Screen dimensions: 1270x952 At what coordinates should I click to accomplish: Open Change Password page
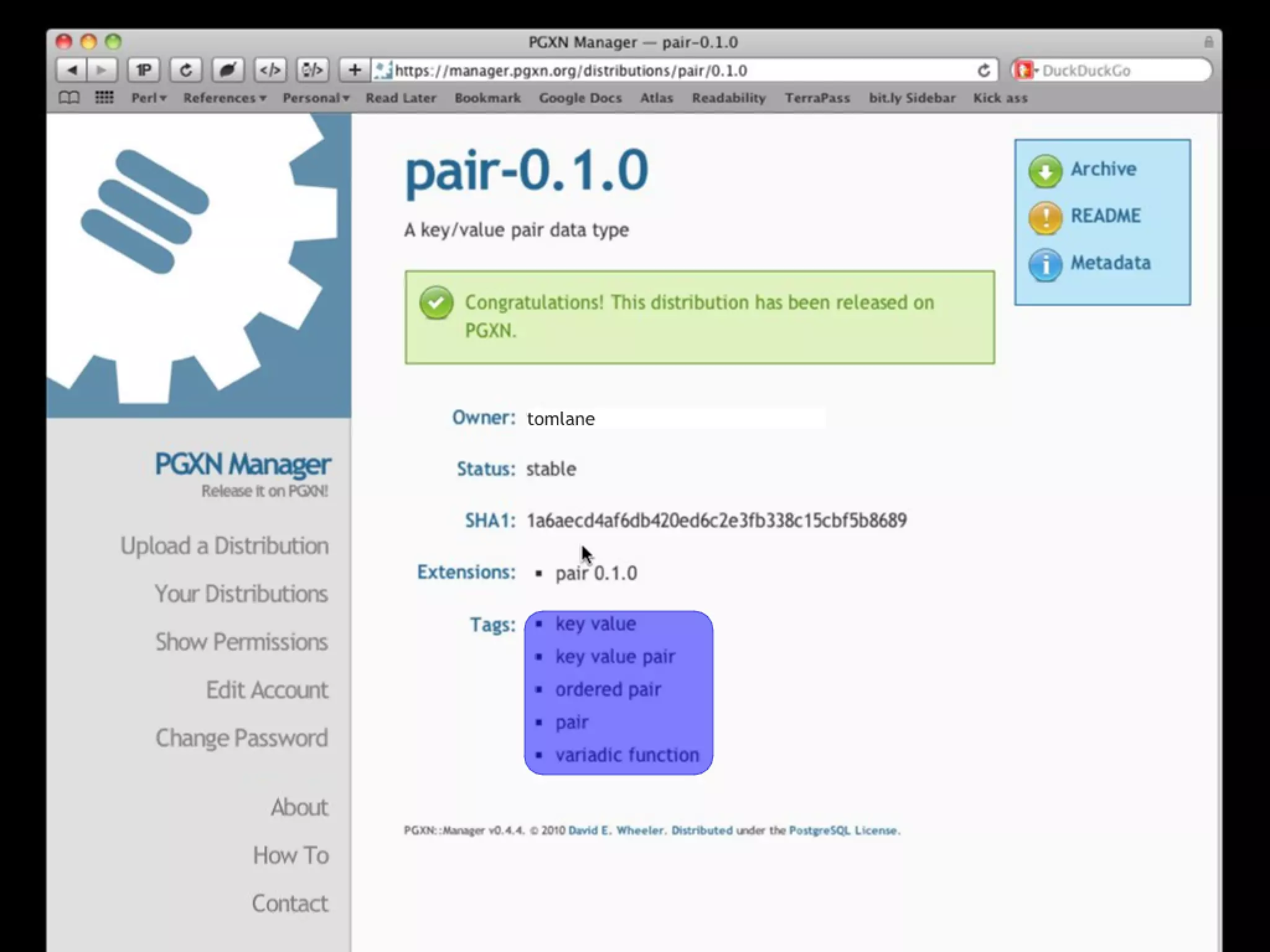tap(241, 738)
